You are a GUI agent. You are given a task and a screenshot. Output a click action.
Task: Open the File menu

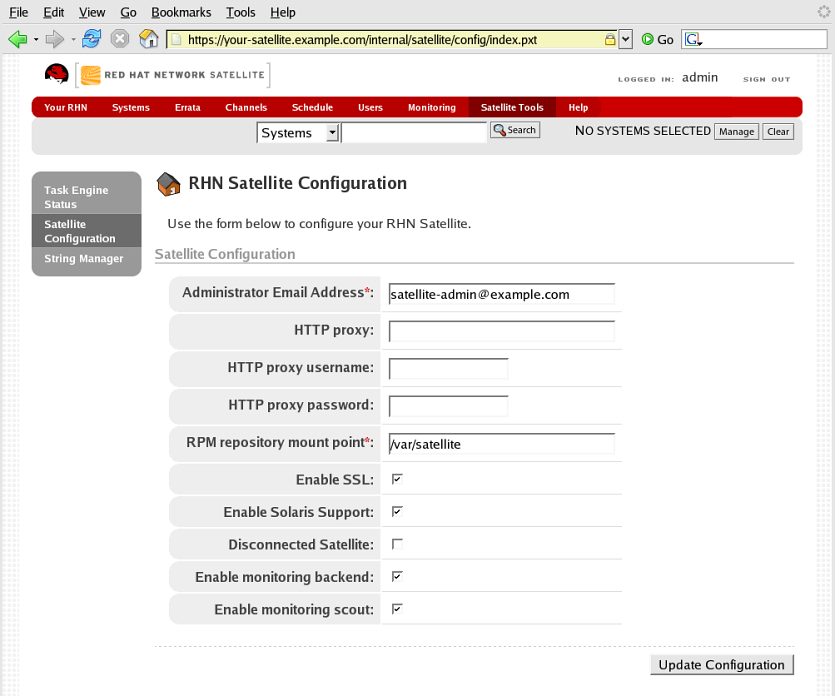[x=19, y=12]
